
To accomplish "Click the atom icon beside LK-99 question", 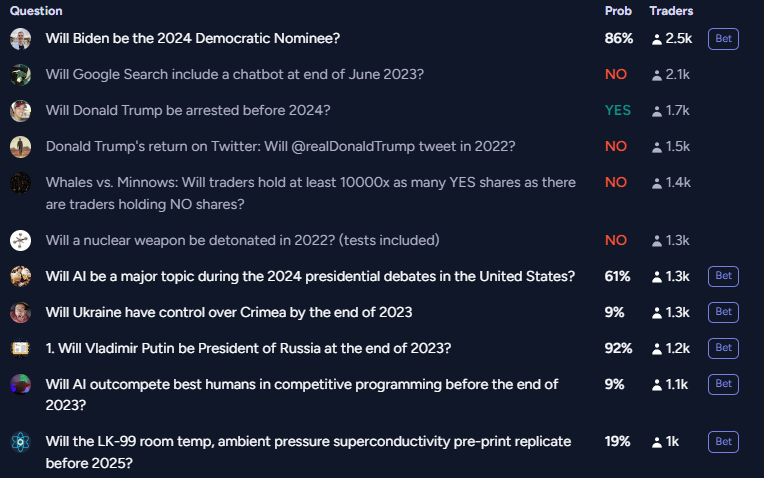I will point(20,442).
